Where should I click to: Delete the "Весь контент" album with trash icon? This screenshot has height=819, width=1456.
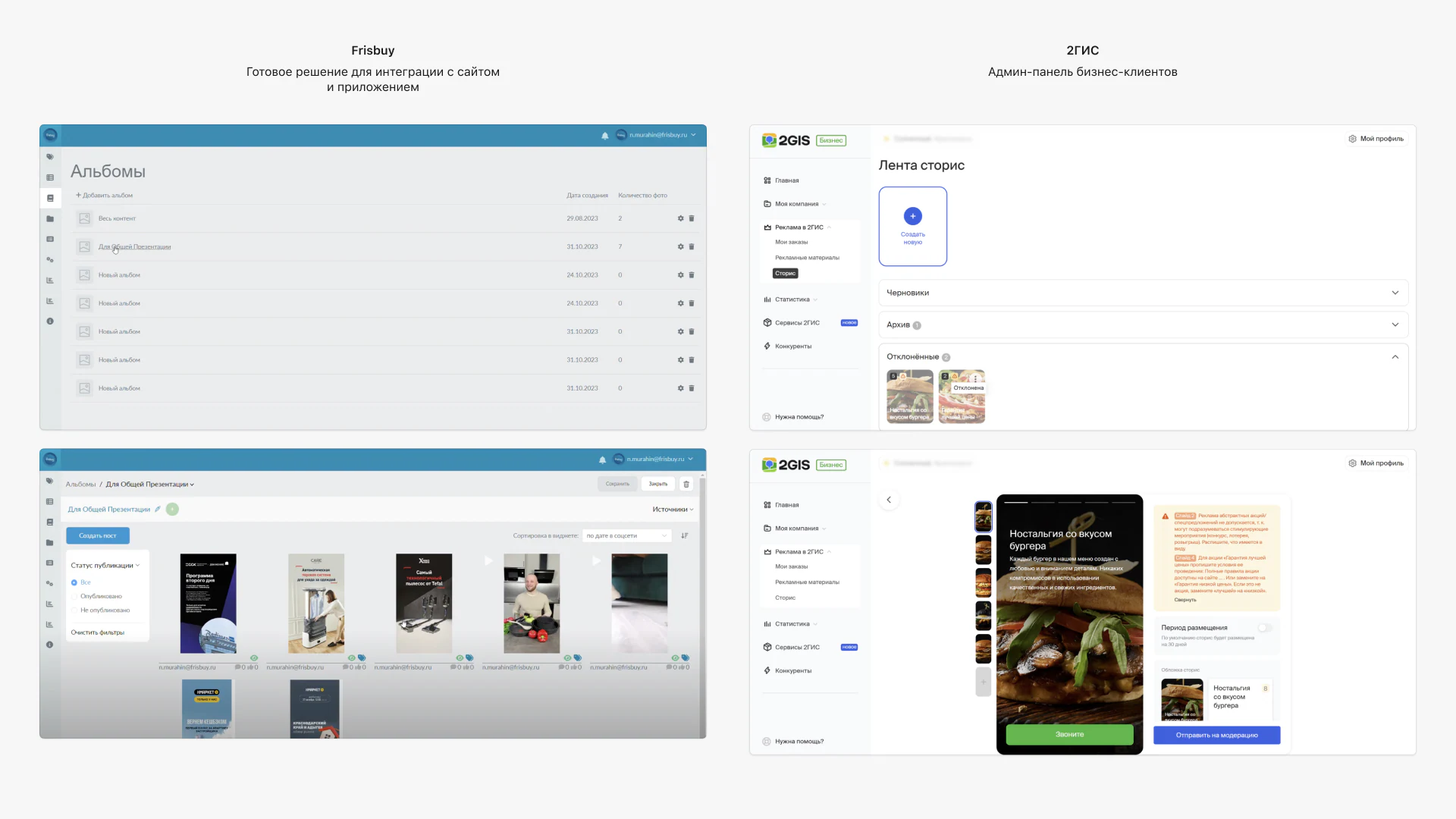click(692, 218)
